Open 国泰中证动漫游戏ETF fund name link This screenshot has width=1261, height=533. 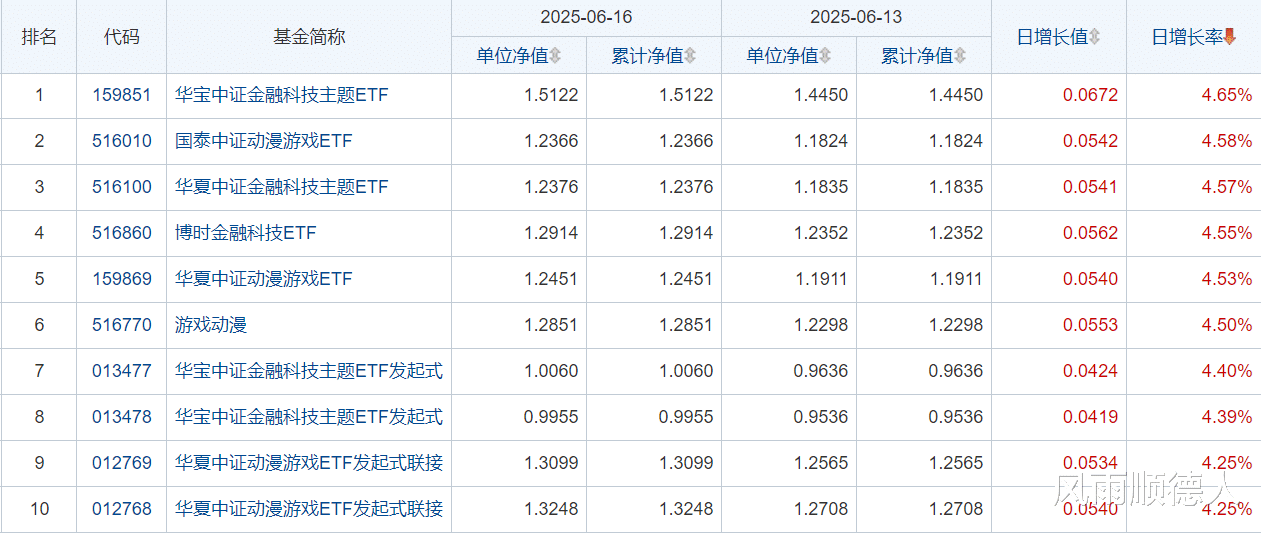(x=264, y=142)
